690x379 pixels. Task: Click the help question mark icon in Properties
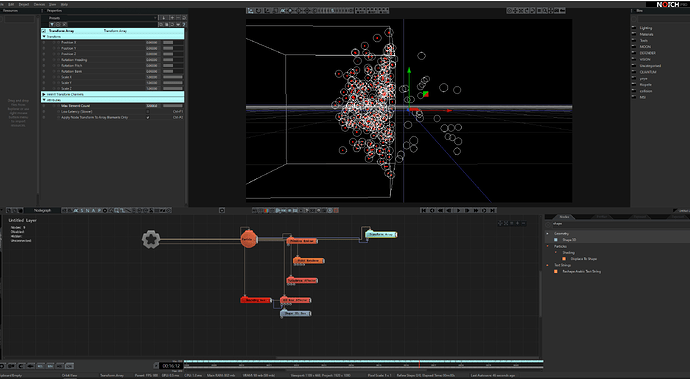pyautogui.click(x=184, y=24)
